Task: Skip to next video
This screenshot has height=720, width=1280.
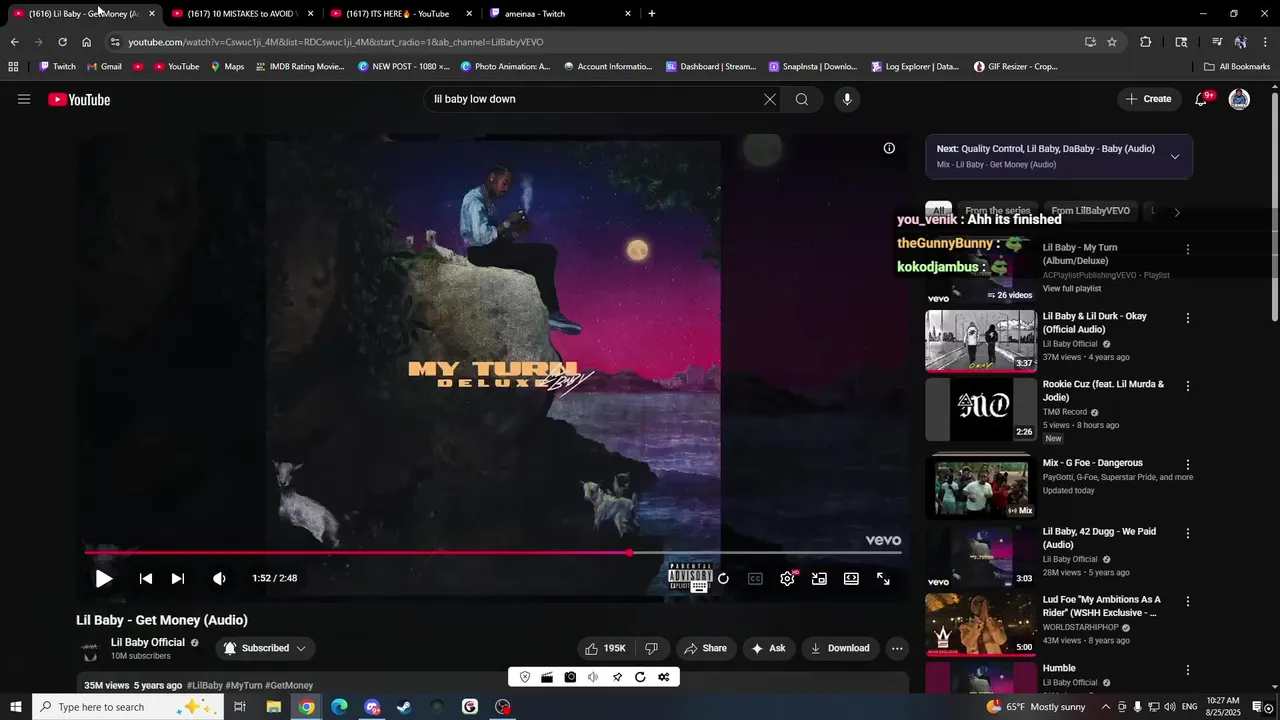Action: (x=178, y=578)
